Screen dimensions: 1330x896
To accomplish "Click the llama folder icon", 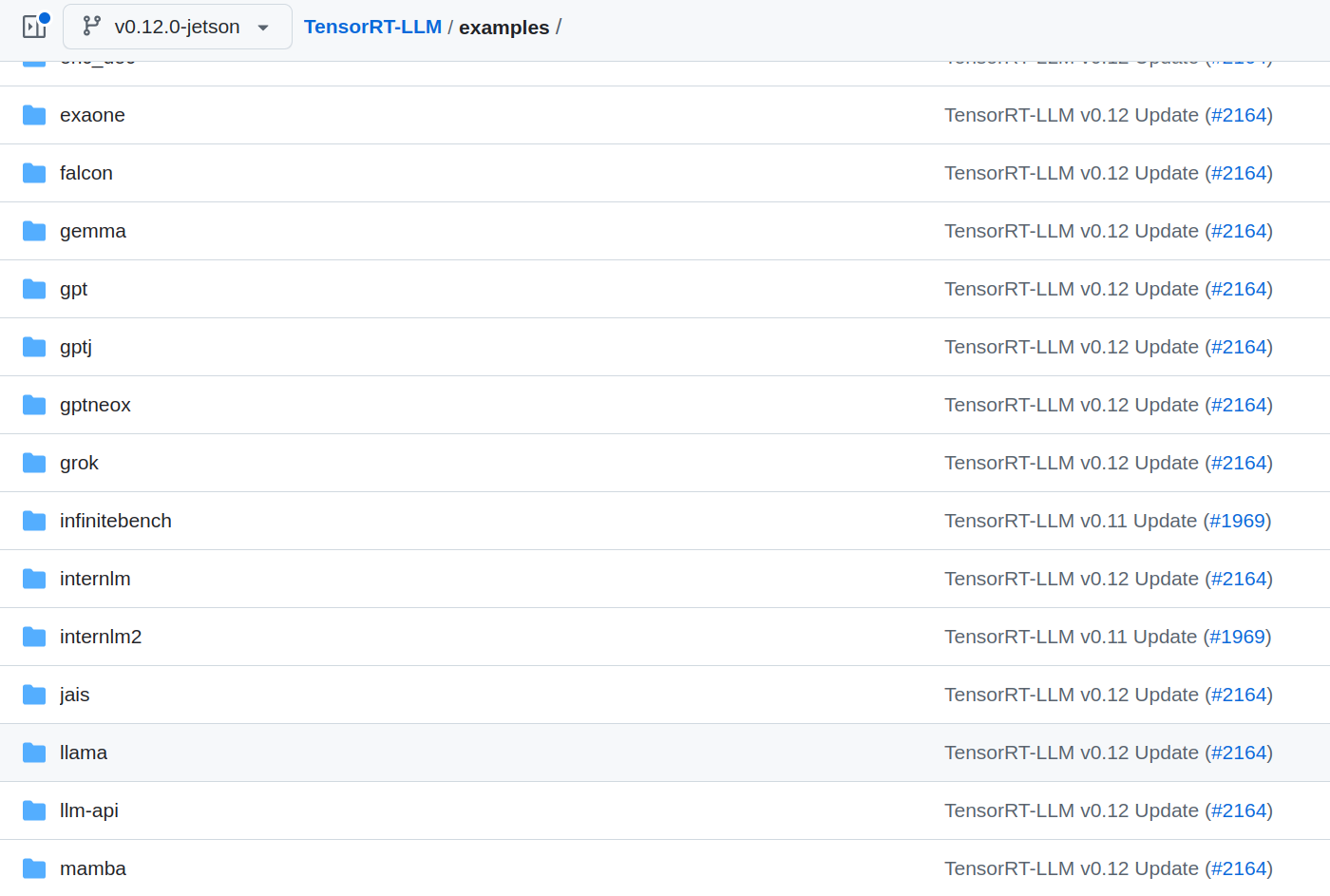I will tap(34, 753).
